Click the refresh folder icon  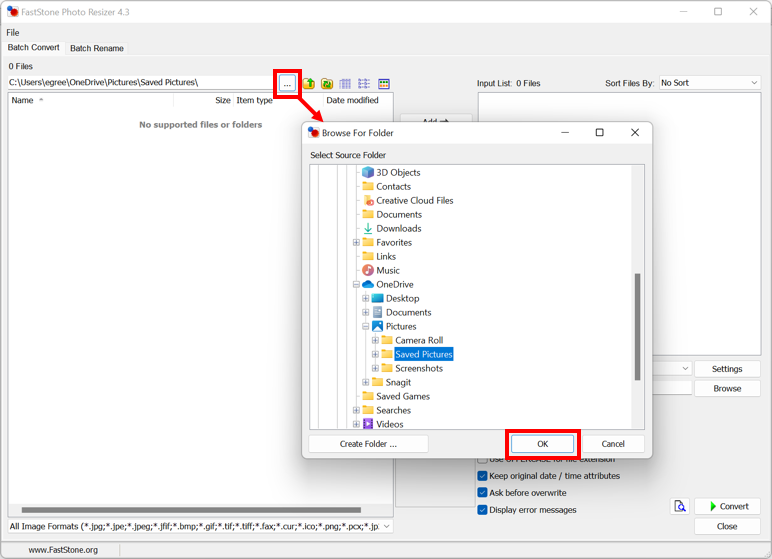(327, 83)
